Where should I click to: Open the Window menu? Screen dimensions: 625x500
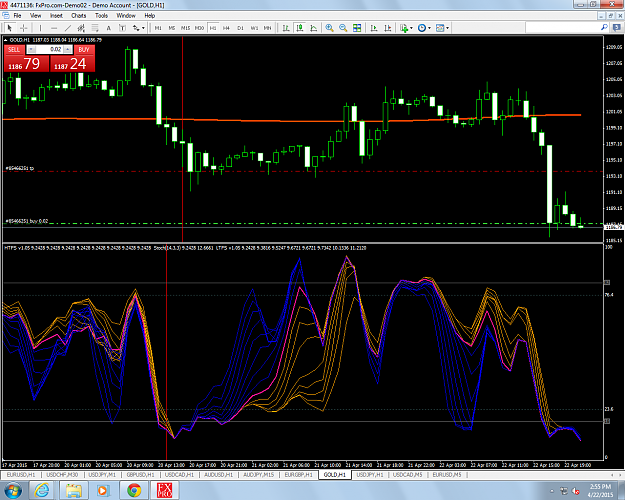126,16
